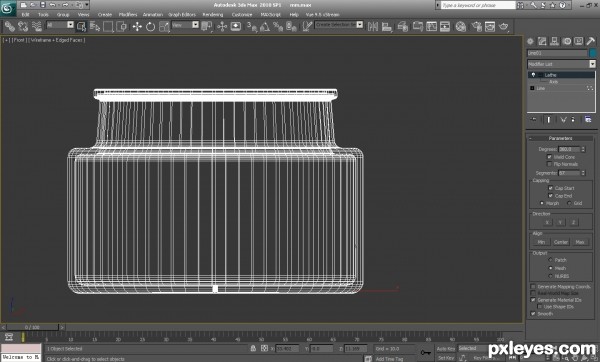This screenshot has width=600, height=362.
Task: Adjust the Segments spinner arrows
Action: click(583, 173)
